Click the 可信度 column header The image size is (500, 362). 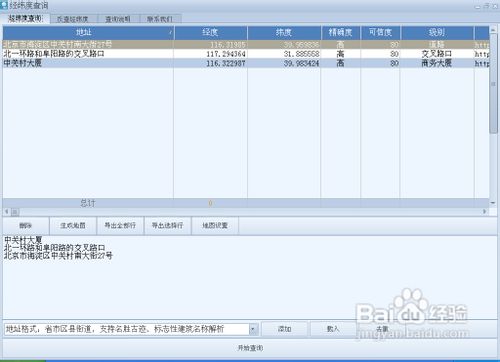coord(380,32)
